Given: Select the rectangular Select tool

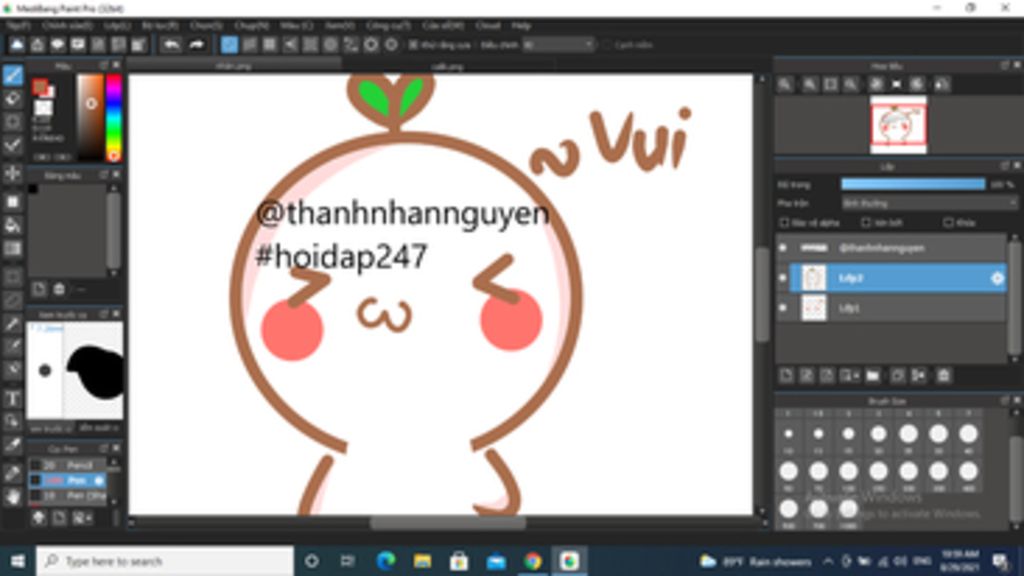Looking at the screenshot, I should click(x=12, y=277).
